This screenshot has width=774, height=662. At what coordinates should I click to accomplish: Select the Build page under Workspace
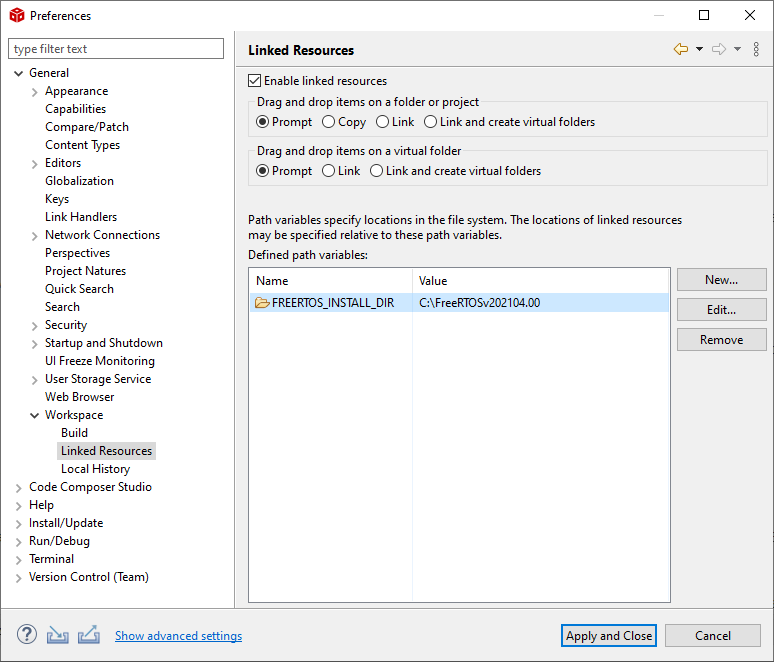click(x=75, y=433)
